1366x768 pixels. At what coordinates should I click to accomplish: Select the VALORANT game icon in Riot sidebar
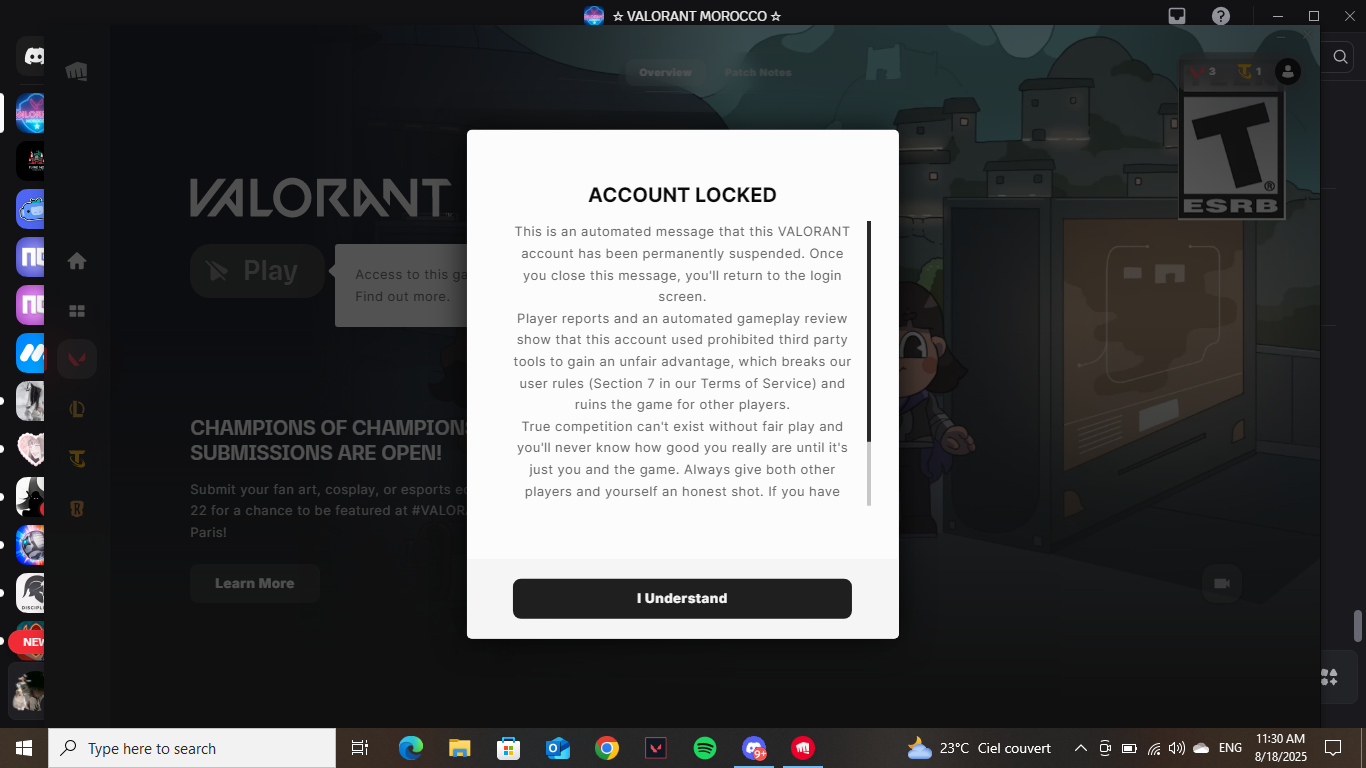click(x=77, y=358)
